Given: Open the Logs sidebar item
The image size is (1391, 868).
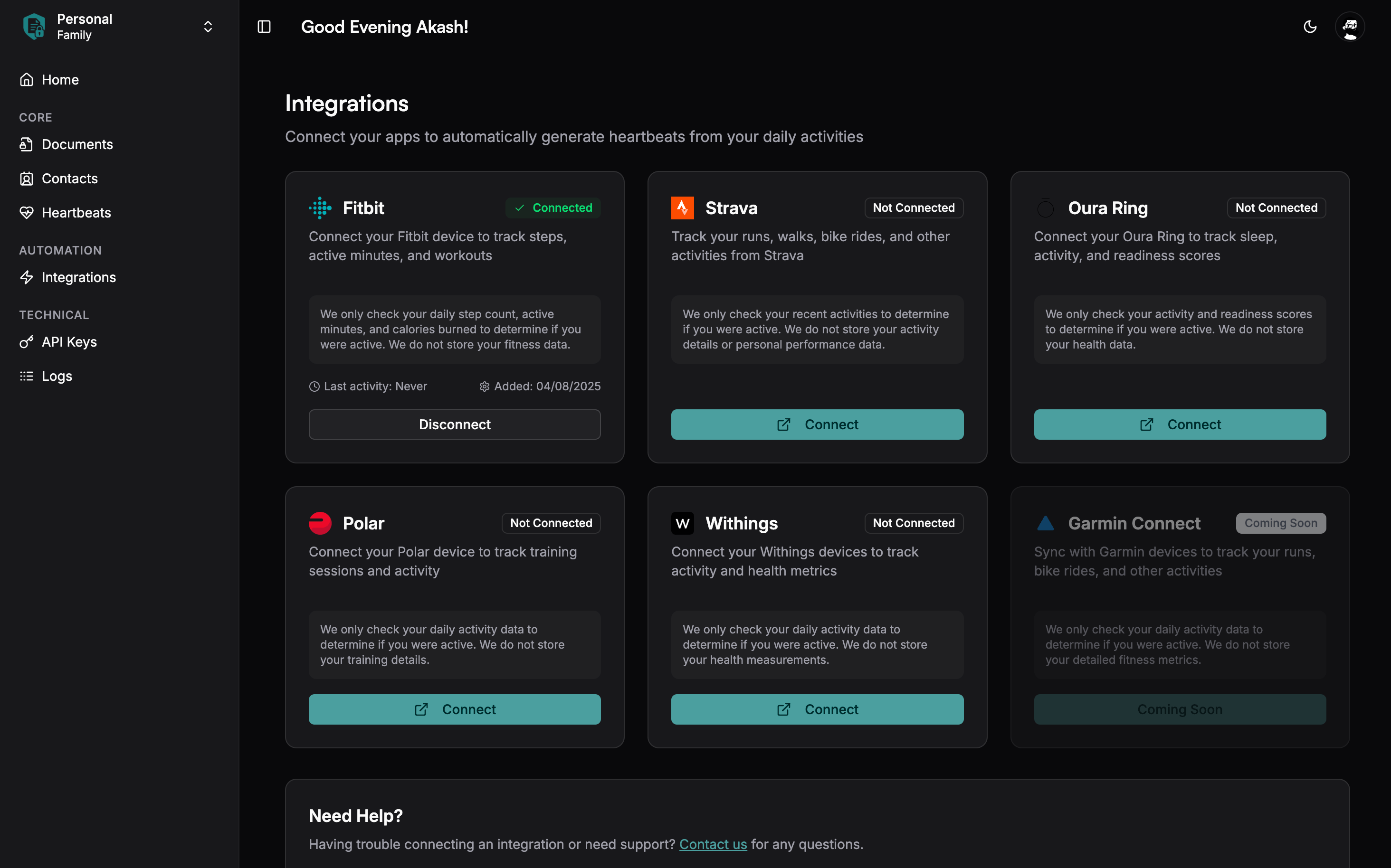Looking at the screenshot, I should click(56, 376).
